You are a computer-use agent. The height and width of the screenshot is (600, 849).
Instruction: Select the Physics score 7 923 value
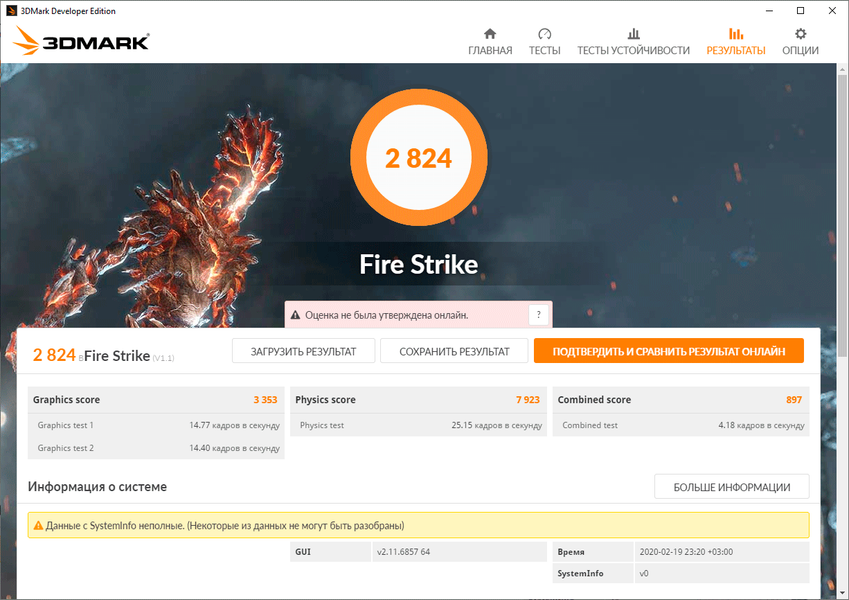(528, 400)
